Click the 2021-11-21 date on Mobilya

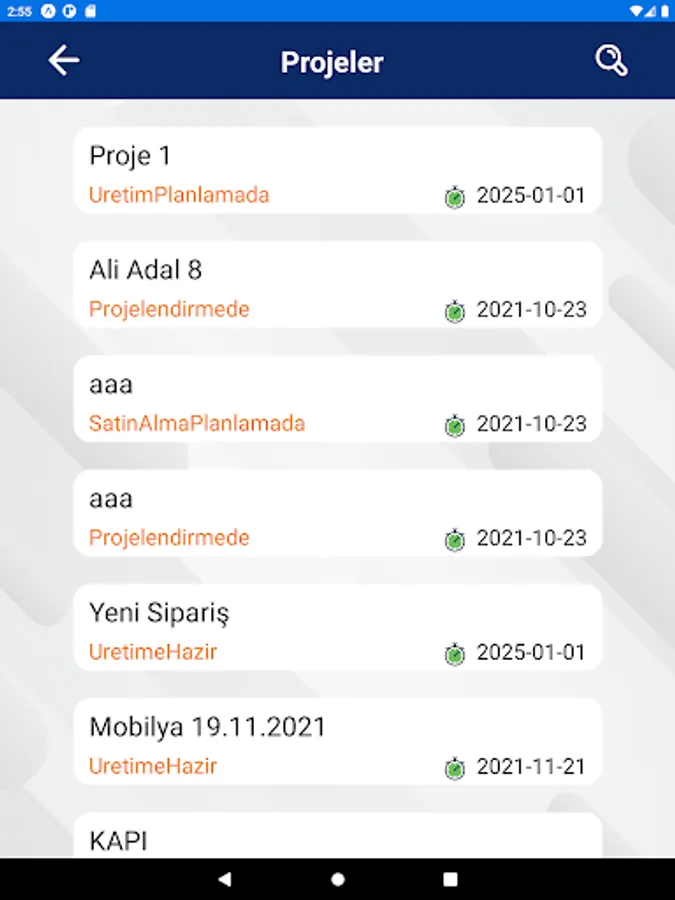[531, 766]
